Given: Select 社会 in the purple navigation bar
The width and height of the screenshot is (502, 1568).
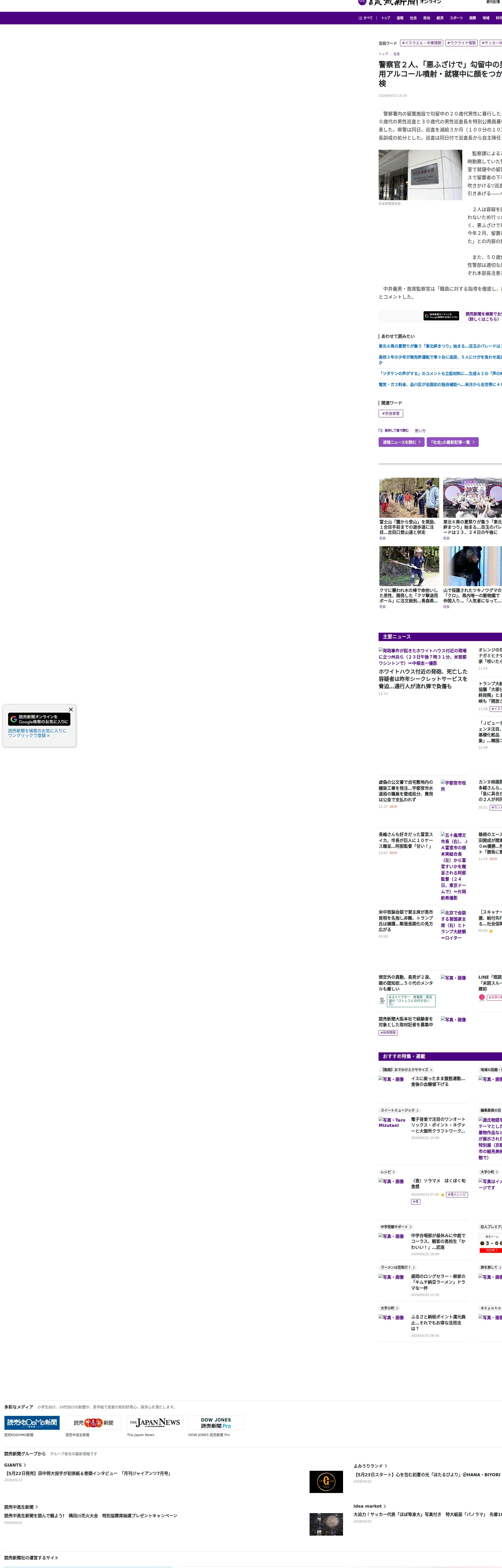Looking at the screenshot, I should [413, 18].
